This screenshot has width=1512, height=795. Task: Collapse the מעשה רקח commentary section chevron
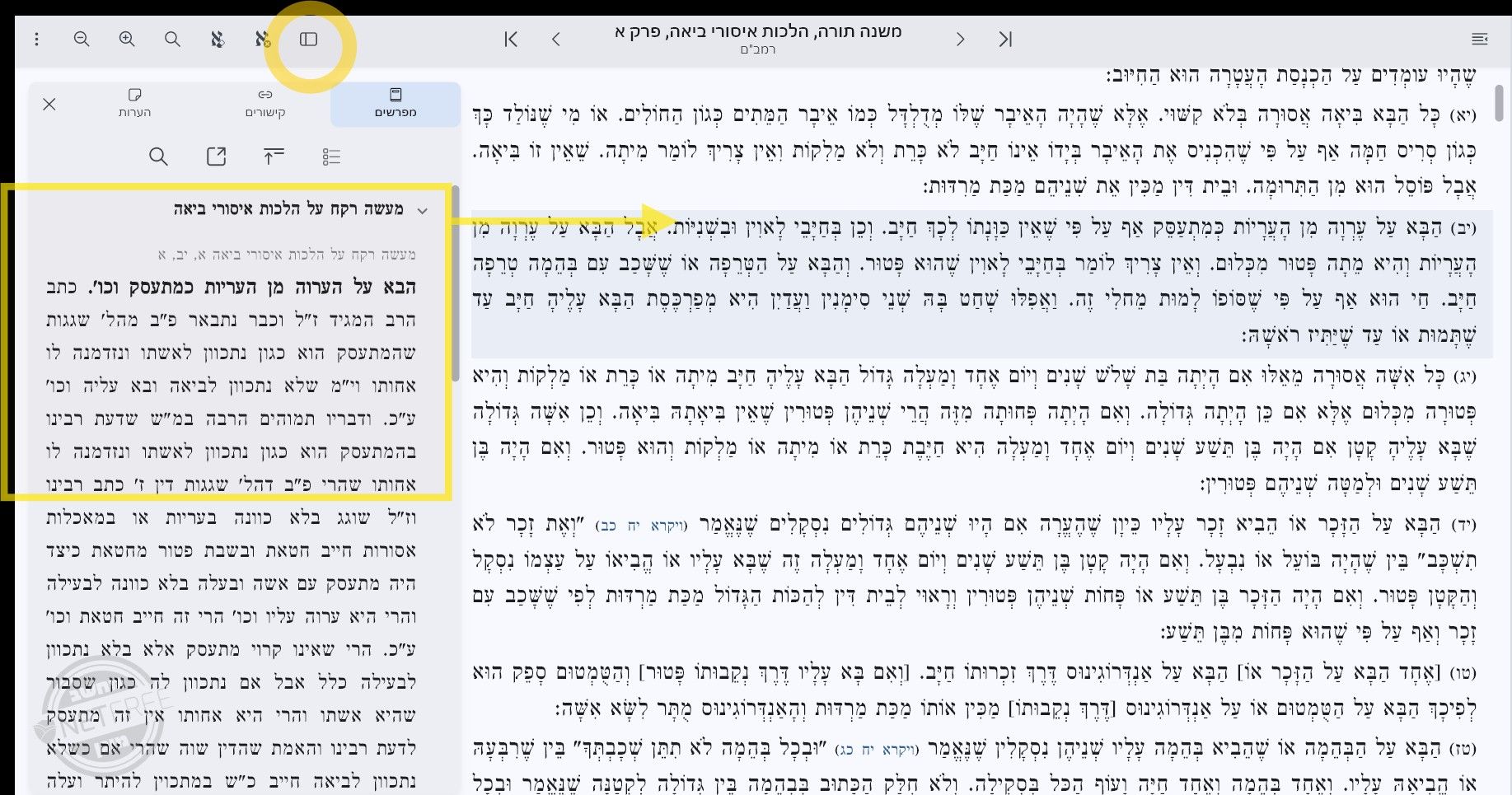pyautogui.click(x=423, y=211)
